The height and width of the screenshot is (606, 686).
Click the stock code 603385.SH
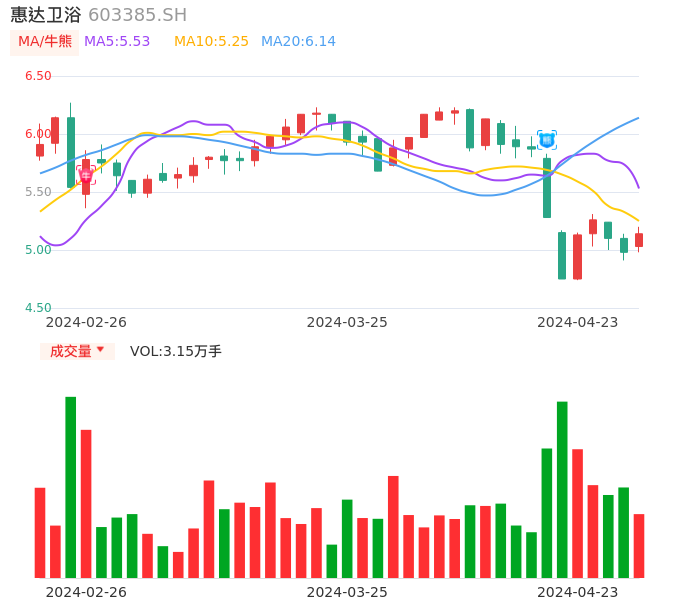tap(137, 15)
